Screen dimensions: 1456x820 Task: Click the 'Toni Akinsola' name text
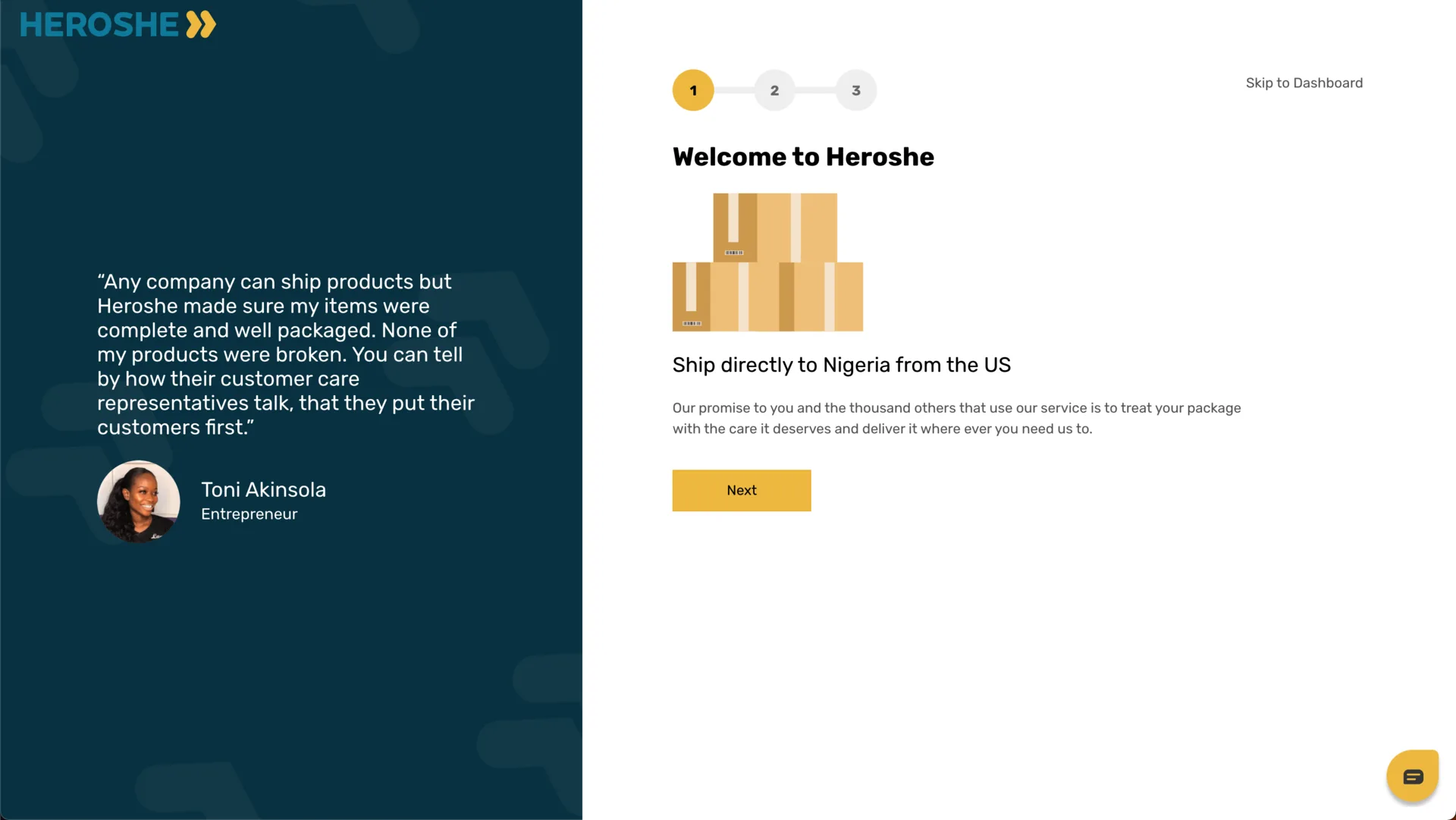click(x=263, y=489)
